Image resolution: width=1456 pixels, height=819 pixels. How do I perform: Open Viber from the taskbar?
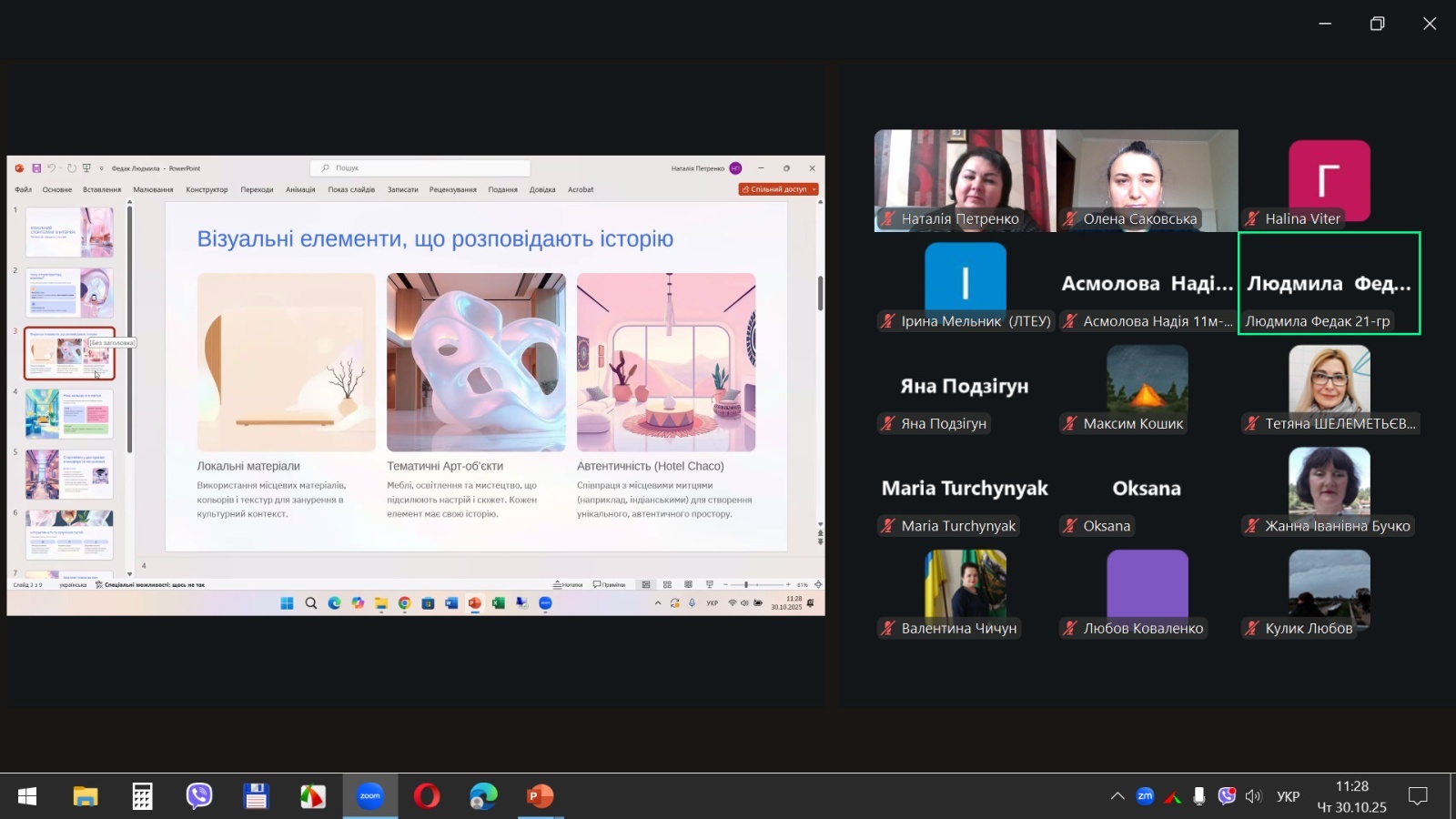199,796
